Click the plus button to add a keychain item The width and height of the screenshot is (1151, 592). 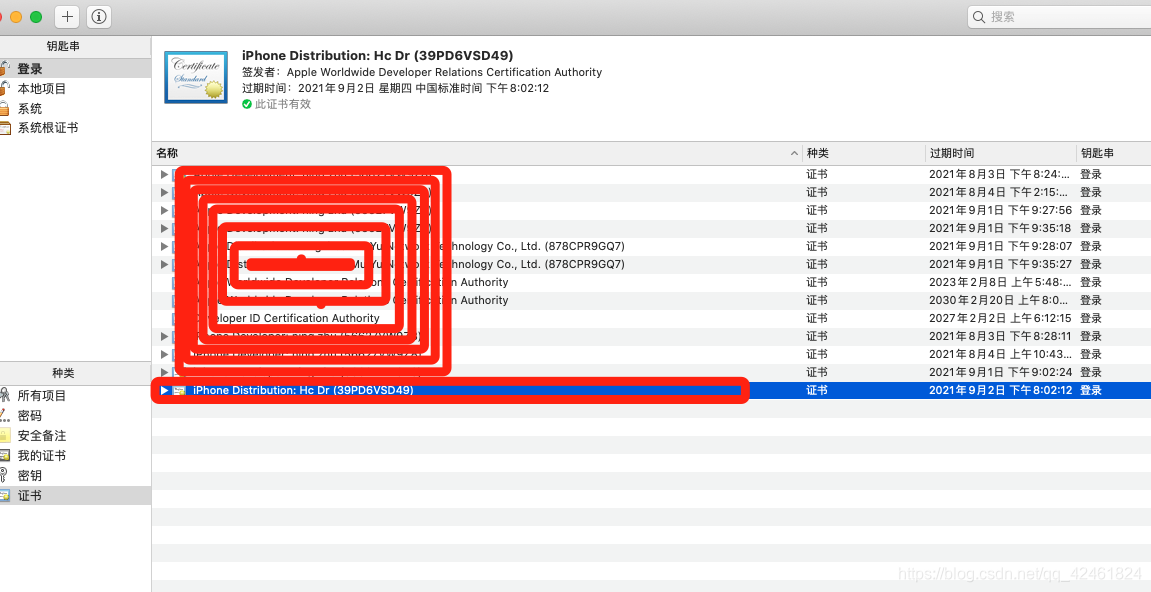pyautogui.click(x=68, y=16)
